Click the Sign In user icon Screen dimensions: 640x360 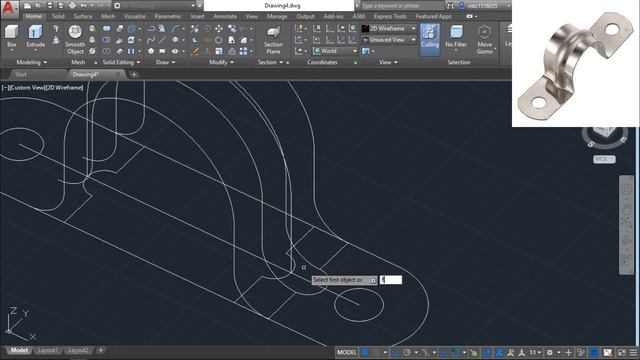(x=462, y=6)
